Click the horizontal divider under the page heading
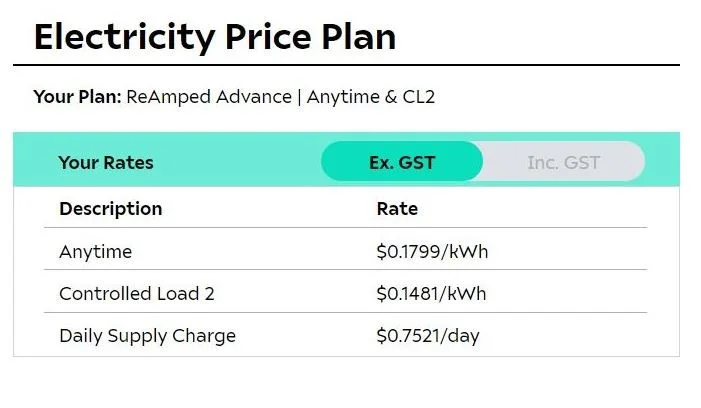The image size is (701, 408). 346,66
